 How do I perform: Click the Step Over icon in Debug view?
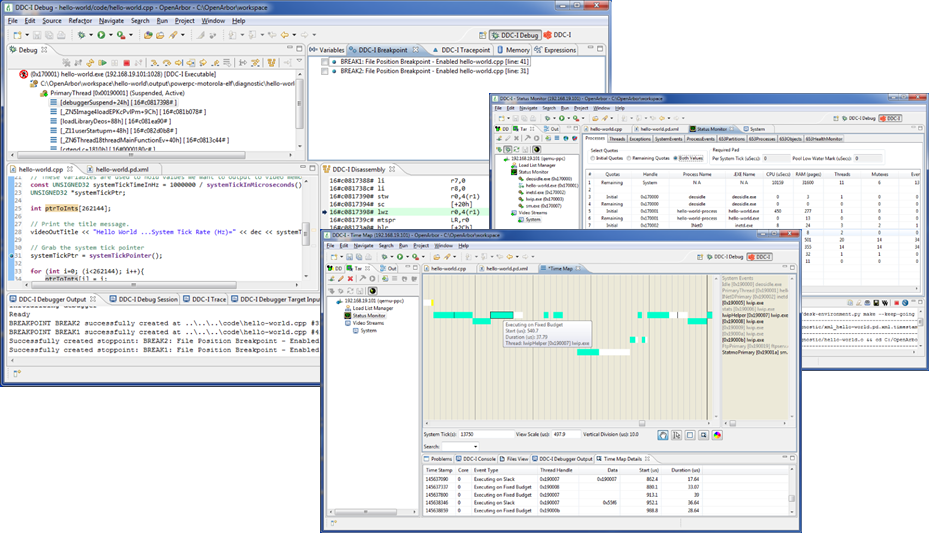(166, 62)
